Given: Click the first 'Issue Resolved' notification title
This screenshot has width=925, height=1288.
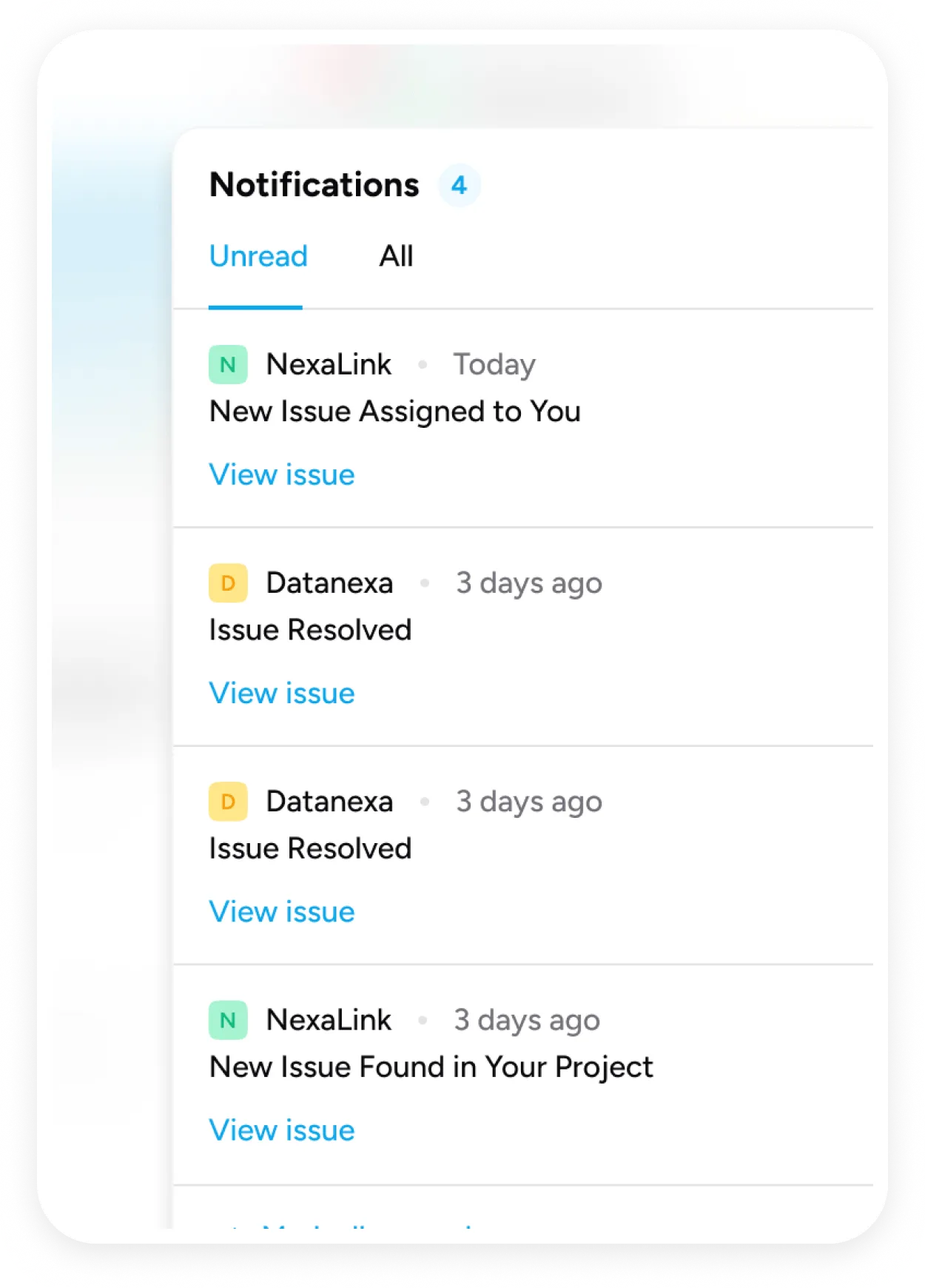Looking at the screenshot, I should tap(310, 630).
